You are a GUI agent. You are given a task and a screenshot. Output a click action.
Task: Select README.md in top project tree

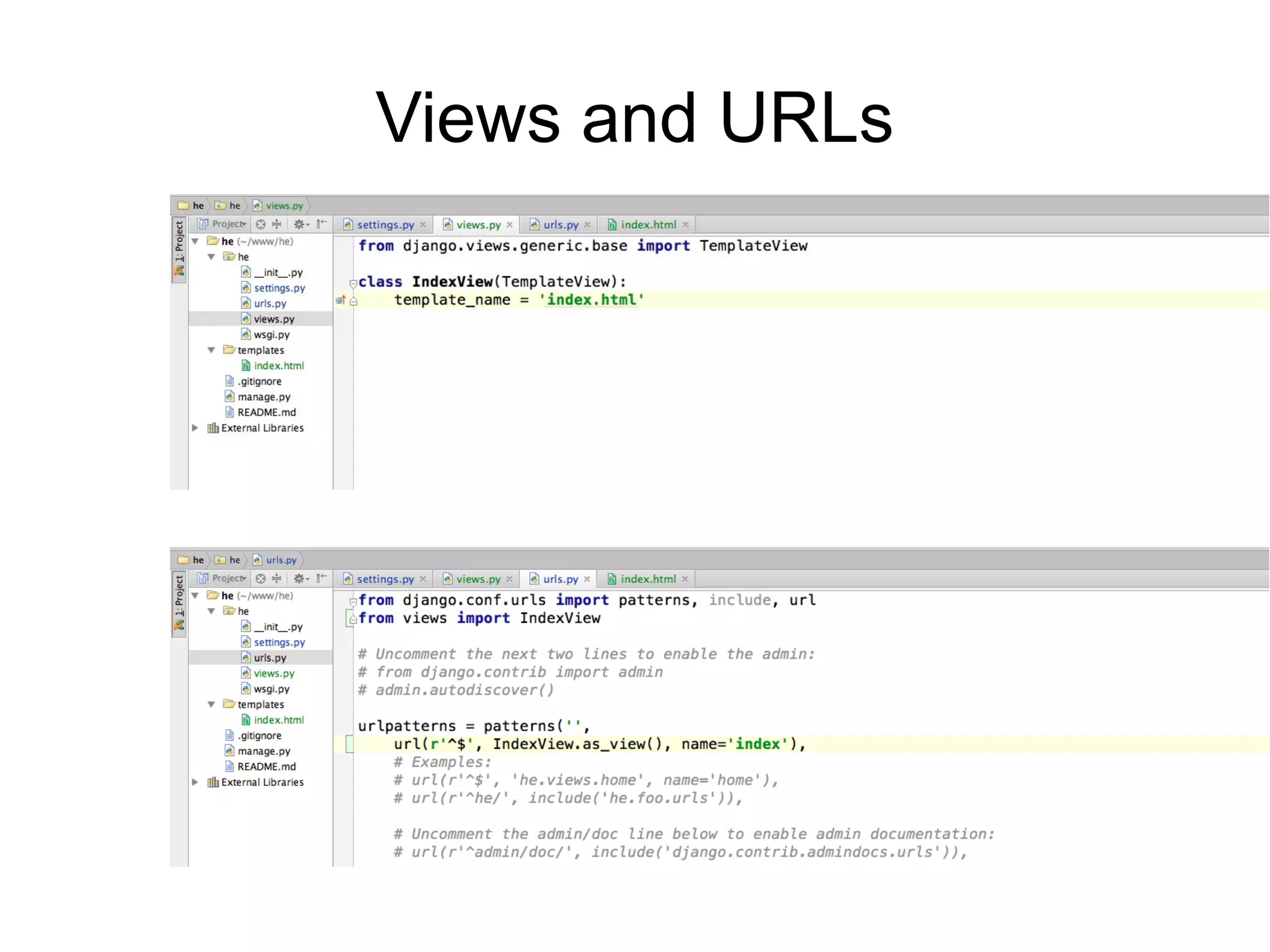(x=260, y=412)
